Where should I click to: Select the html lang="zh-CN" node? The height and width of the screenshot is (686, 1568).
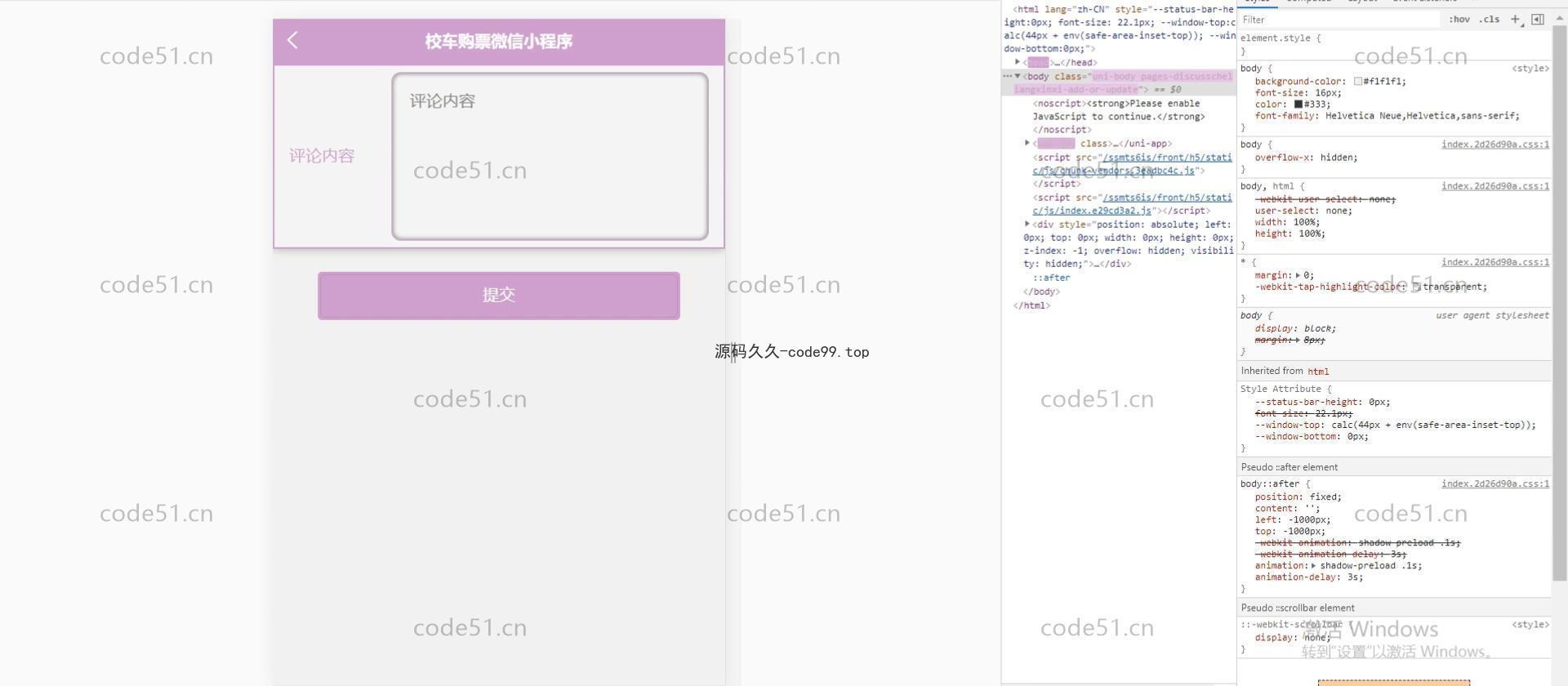click(x=1119, y=29)
